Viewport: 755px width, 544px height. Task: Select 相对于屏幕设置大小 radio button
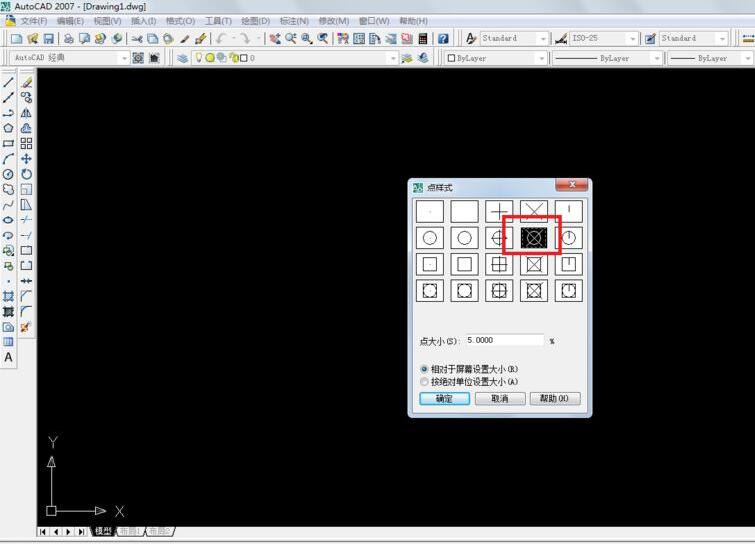424,369
